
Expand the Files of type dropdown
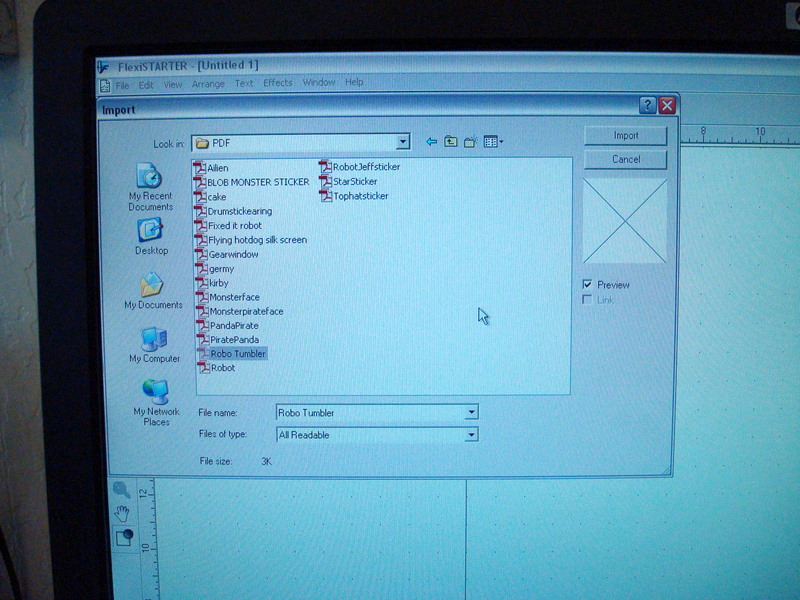tap(471, 435)
